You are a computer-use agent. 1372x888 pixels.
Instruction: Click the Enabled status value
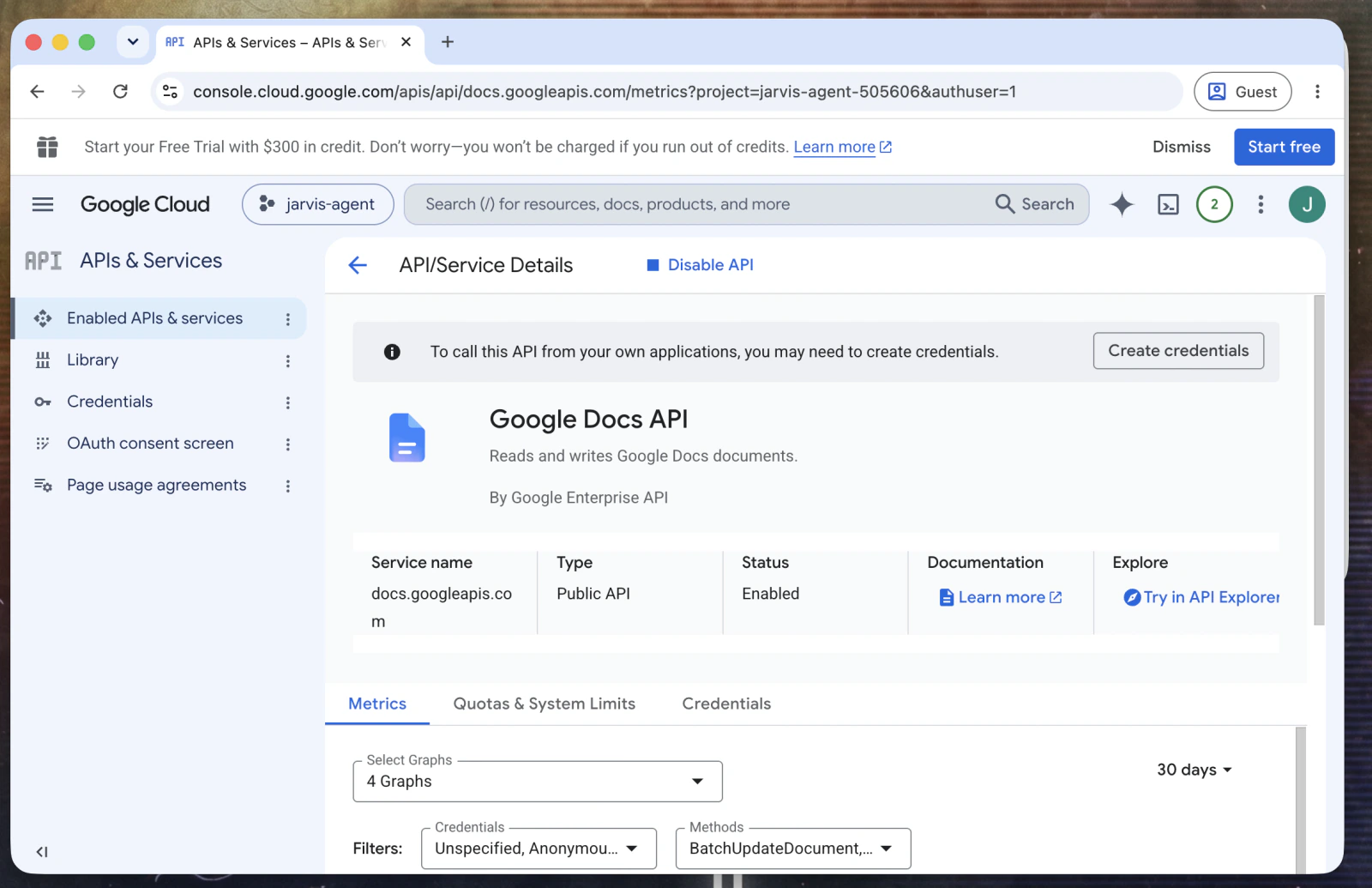(x=770, y=594)
